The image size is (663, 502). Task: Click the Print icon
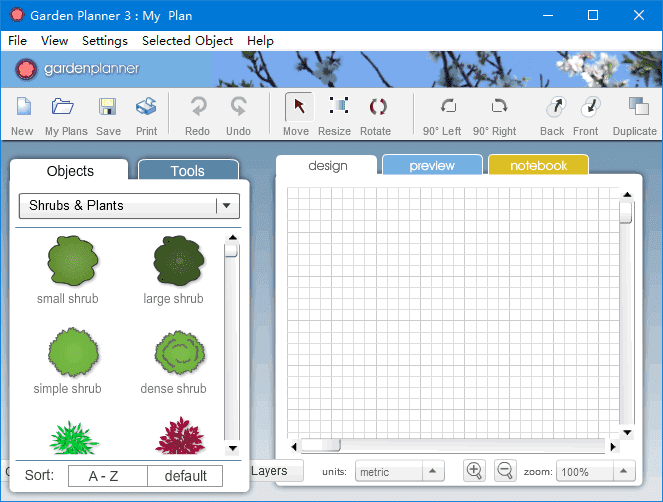click(x=146, y=107)
